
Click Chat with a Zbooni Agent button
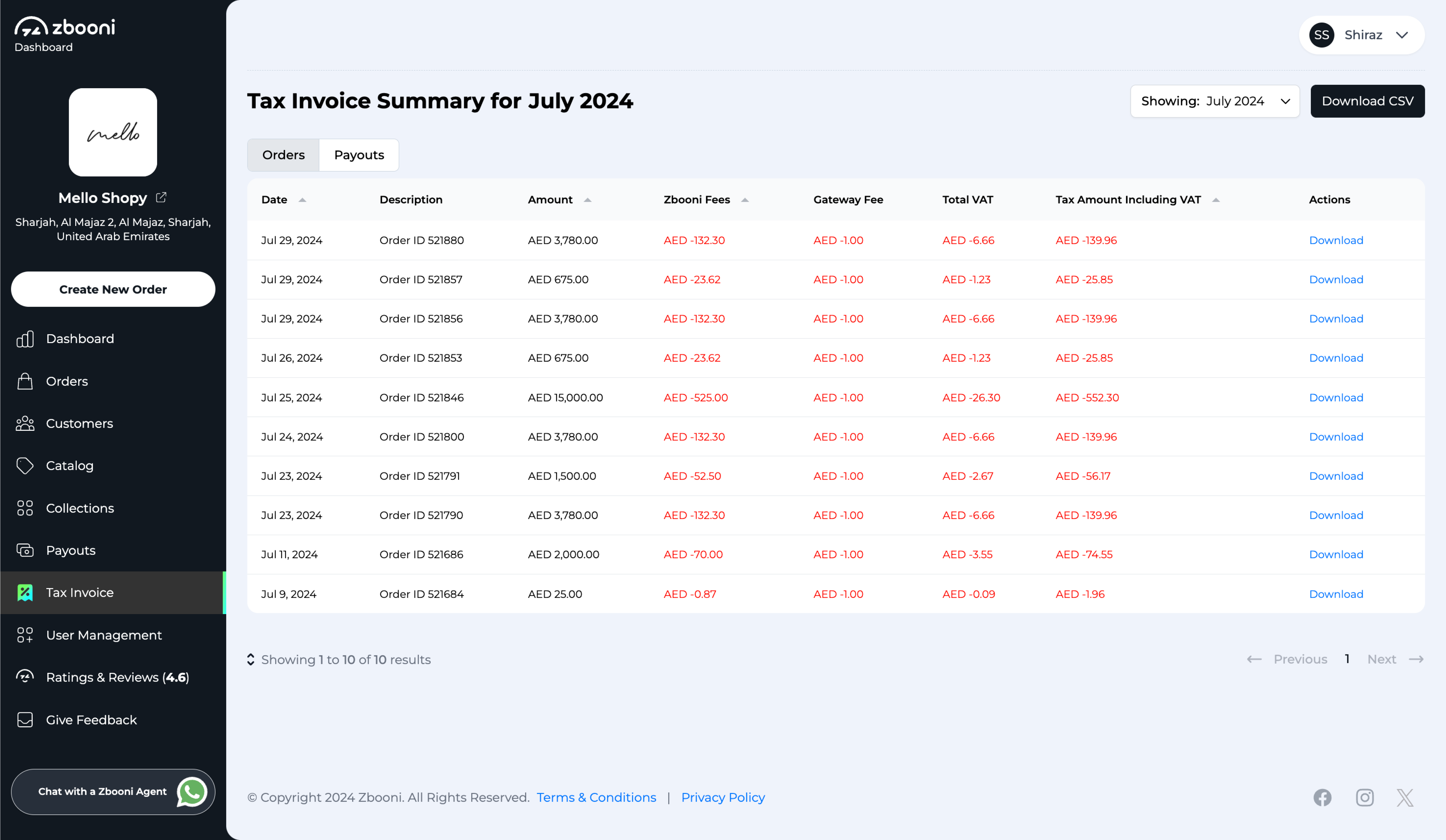(113, 792)
